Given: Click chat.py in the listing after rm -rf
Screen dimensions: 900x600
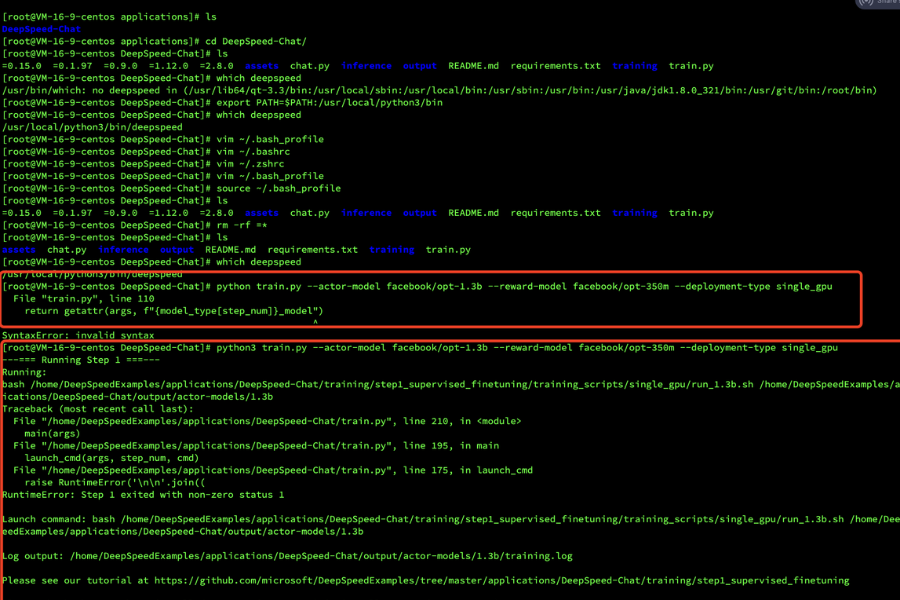Looking at the screenshot, I should pyautogui.click(x=67, y=250).
